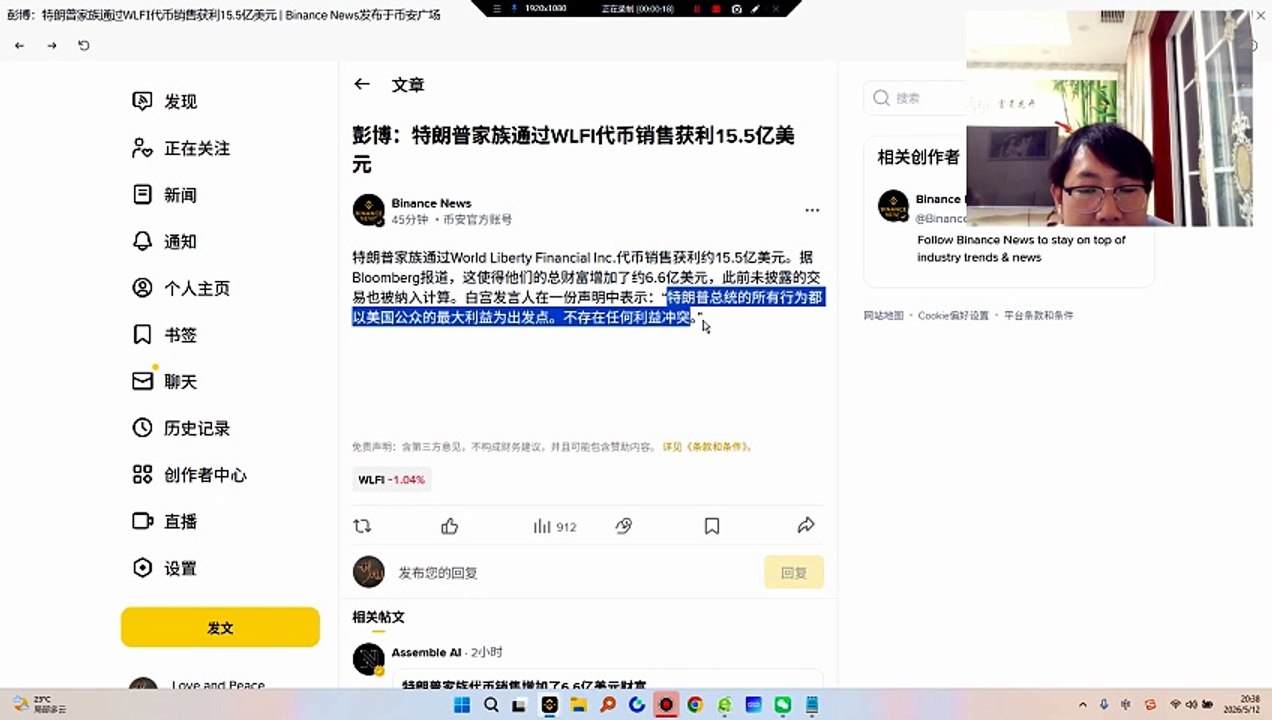Screen dimensions: 1272x720
Task: Like the article with the thumbs-up icon
Action: pos(450,526)
